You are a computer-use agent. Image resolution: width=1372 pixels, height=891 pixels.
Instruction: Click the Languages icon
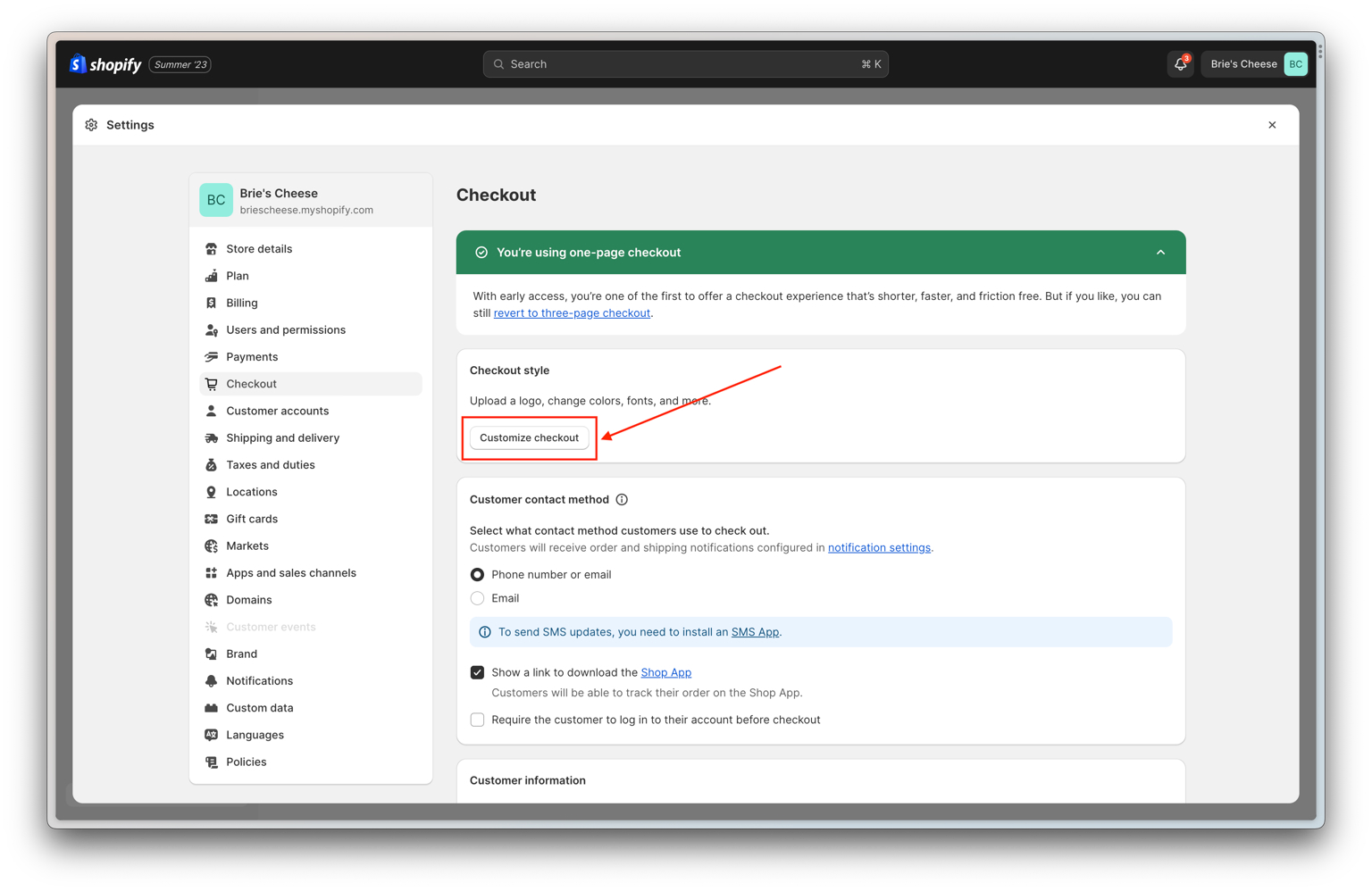[x=212, y=735]
